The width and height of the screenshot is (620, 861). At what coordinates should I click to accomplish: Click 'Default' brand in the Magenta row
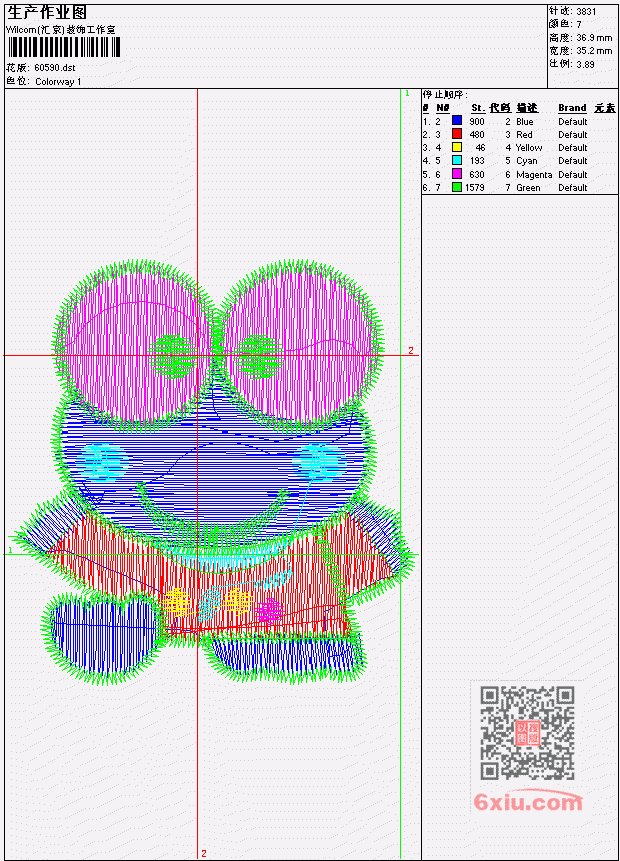(572, 175)
